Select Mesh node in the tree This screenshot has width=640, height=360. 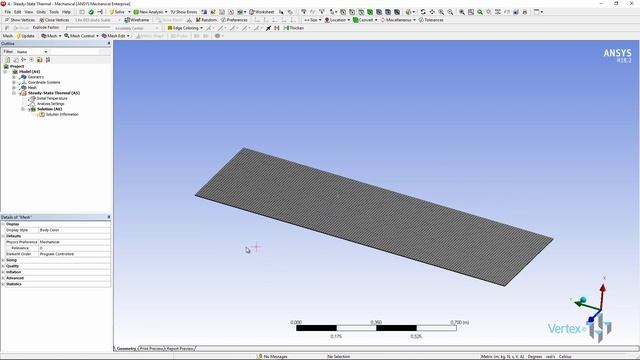coord(32,87)
